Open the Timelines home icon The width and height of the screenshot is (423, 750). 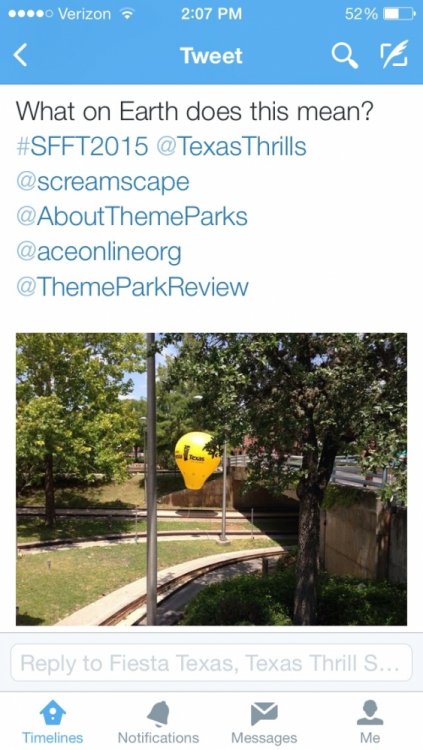(53, 713)
